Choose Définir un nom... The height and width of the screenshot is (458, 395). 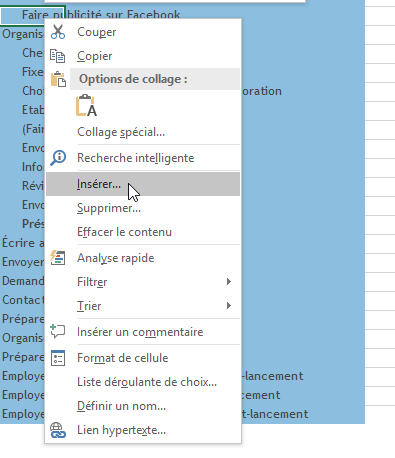point(143,406)
